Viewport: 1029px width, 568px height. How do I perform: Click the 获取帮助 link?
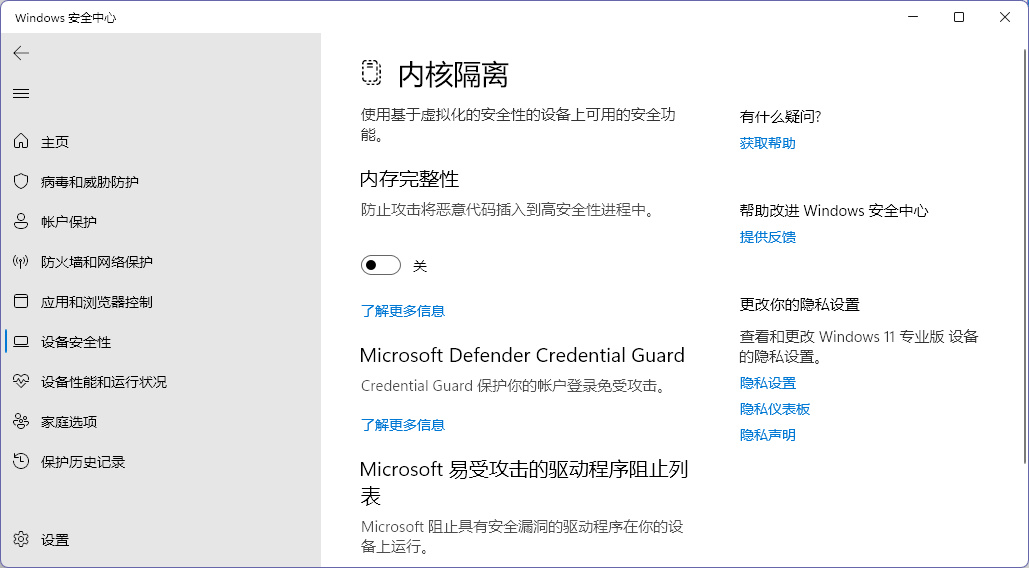pyautogui.click(x=767, y=143)
